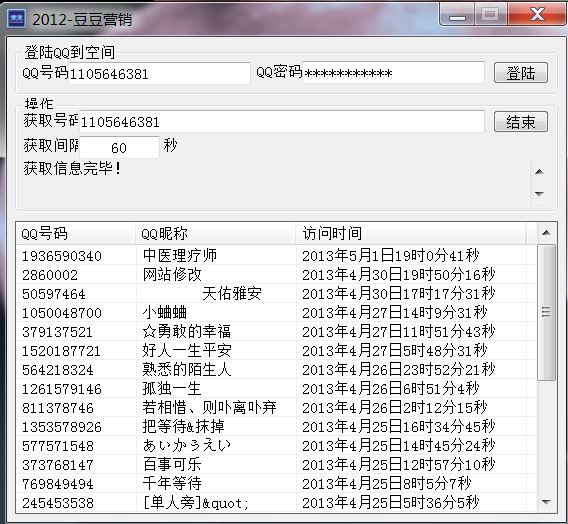
Task: Click the status log down arrow
Action: [539, 194]
